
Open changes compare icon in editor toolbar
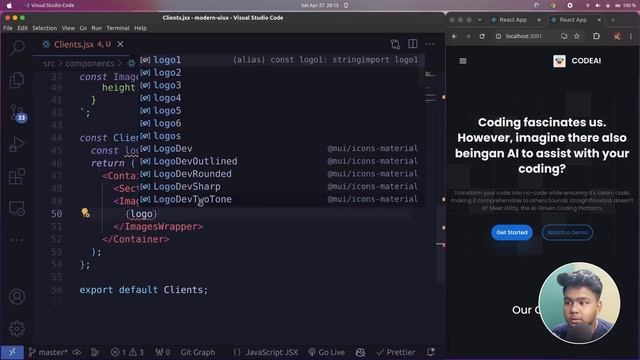(395, 44)
